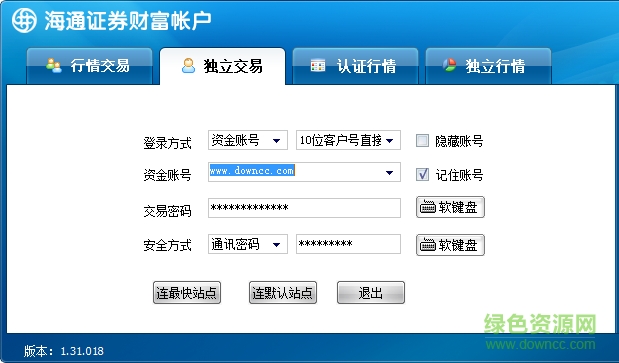Click the 登录方式 label

(167, 143)
